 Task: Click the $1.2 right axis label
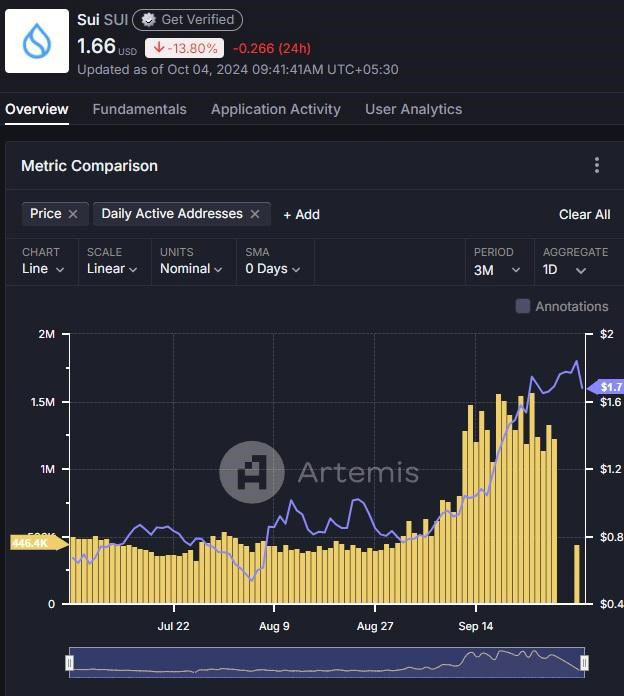pyautogui.click(x=610, y=469)
